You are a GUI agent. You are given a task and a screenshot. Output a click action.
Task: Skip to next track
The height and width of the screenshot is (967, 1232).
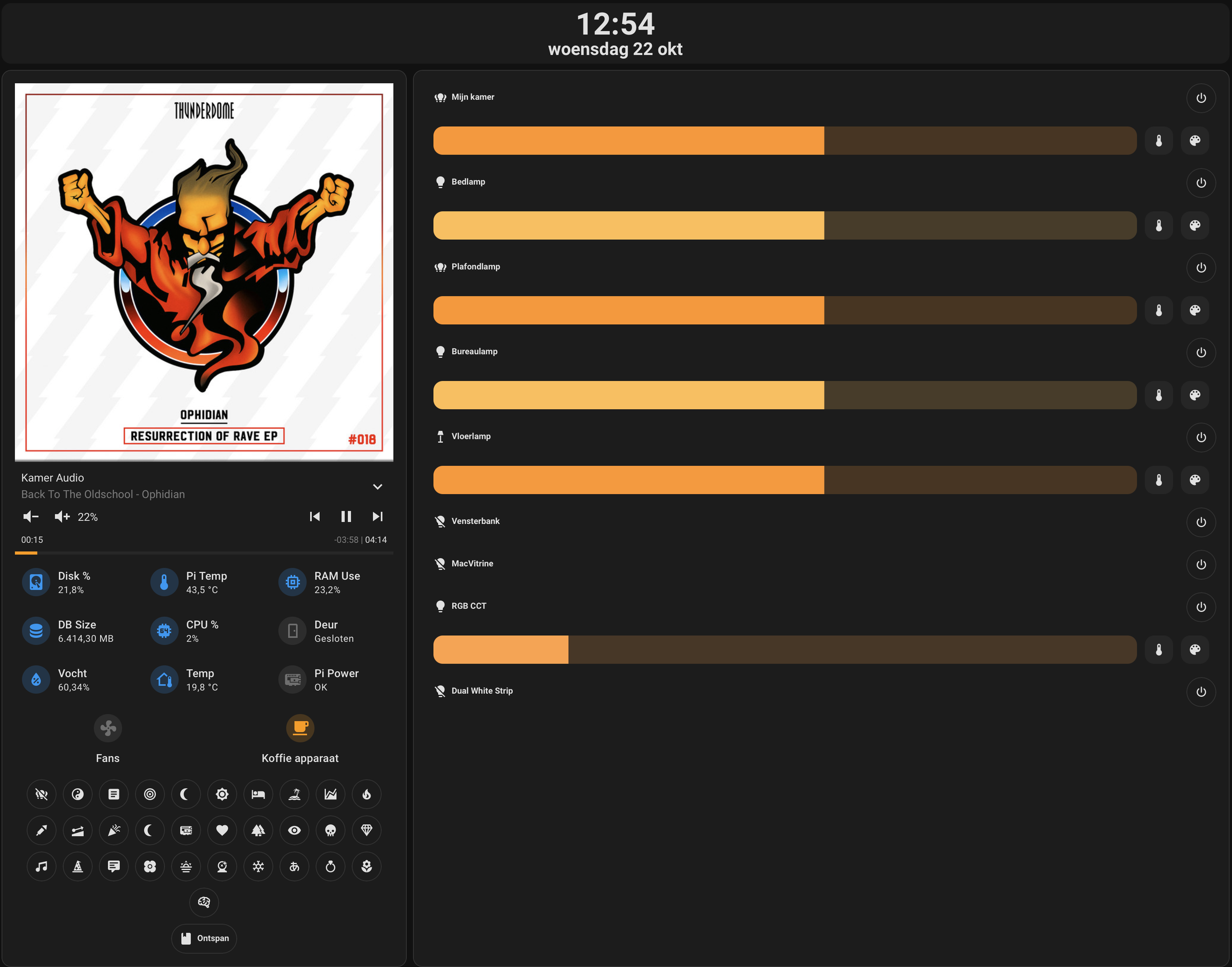(377, 516)
